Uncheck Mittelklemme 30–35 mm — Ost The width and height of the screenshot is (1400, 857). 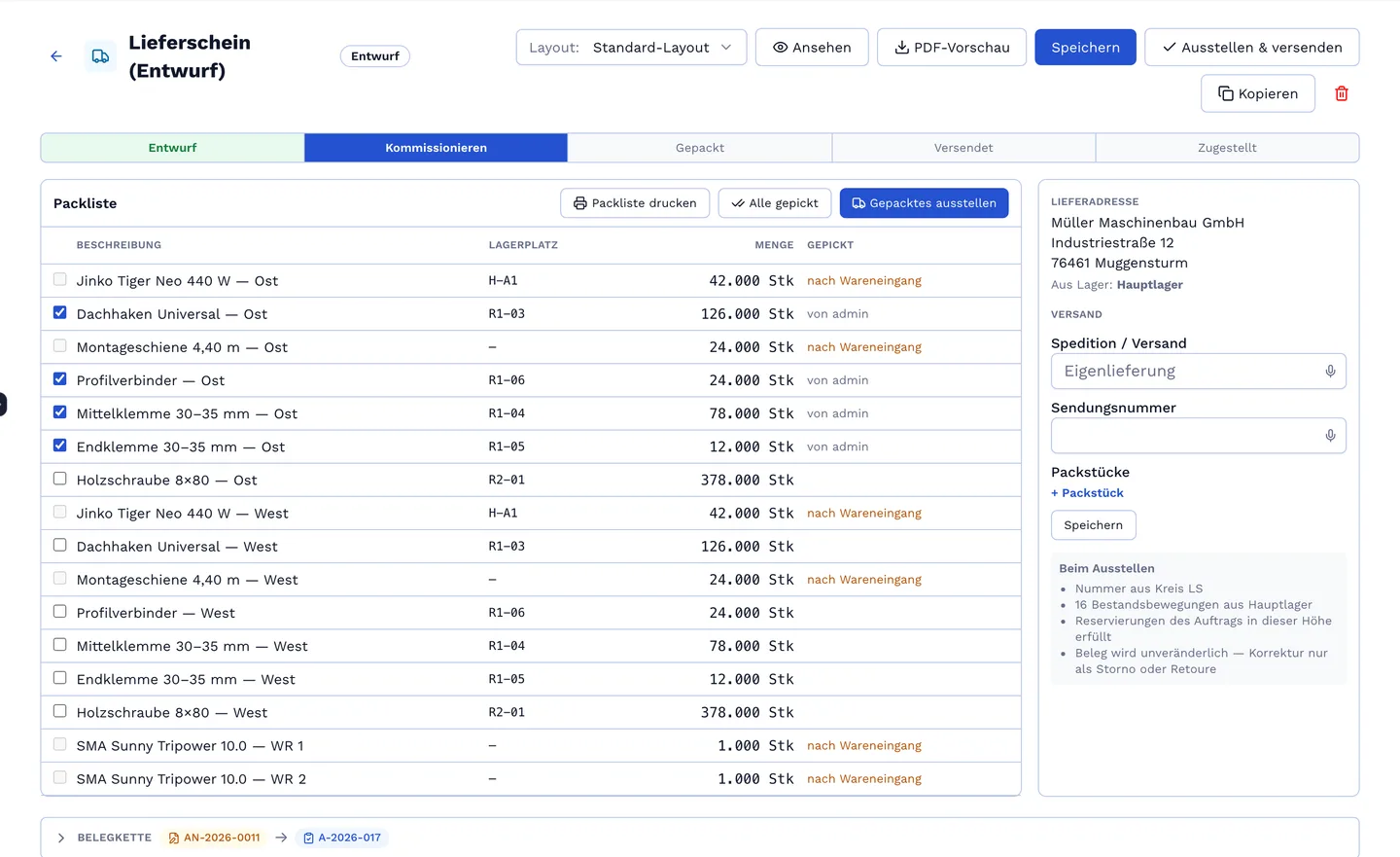point(60,412)
